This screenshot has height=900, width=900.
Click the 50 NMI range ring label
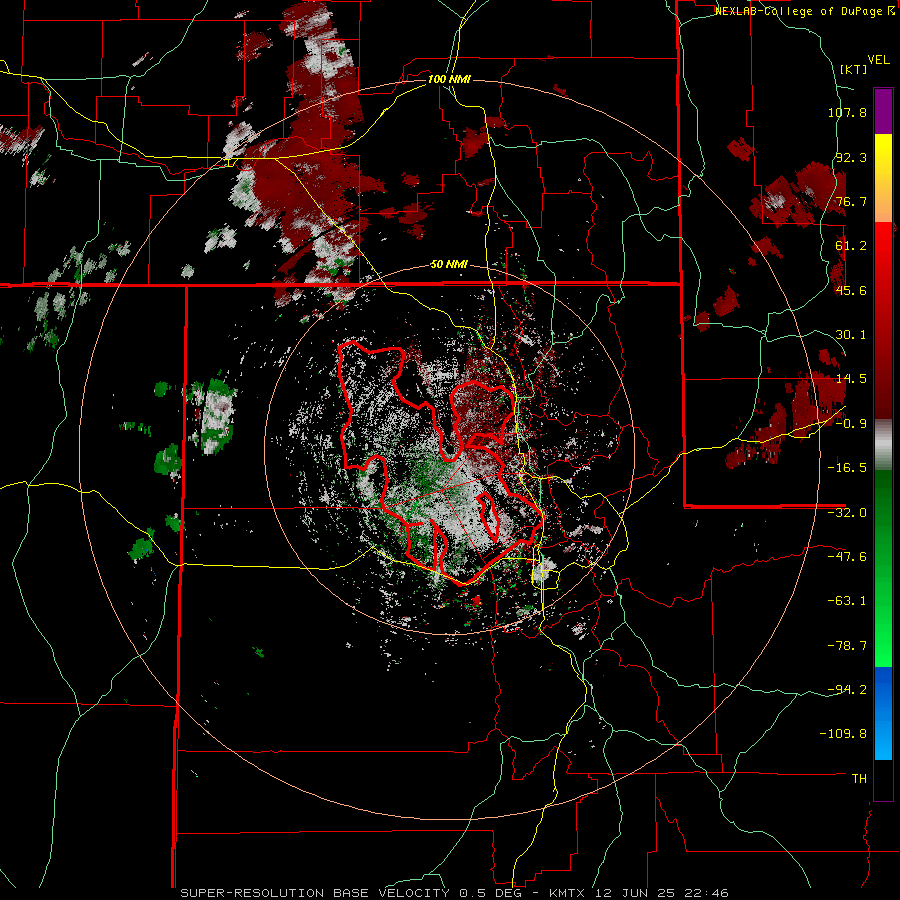tap(449, 265)
